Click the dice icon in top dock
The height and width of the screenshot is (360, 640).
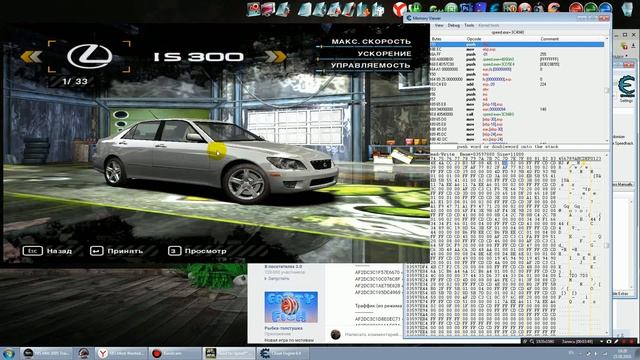click(x=378, y=9)
